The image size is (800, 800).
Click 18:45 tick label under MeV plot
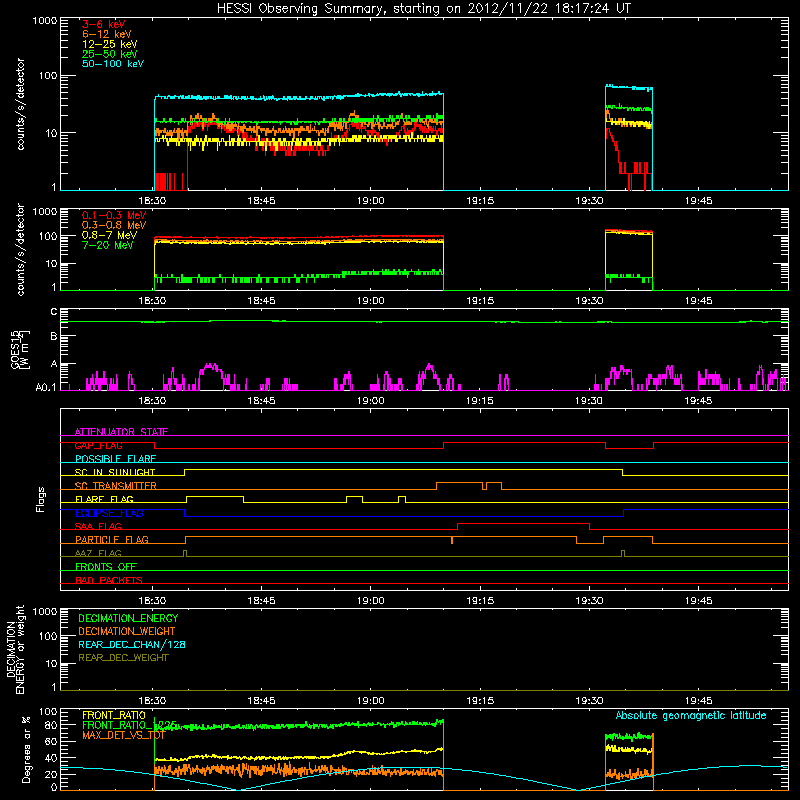coord(261,301)
